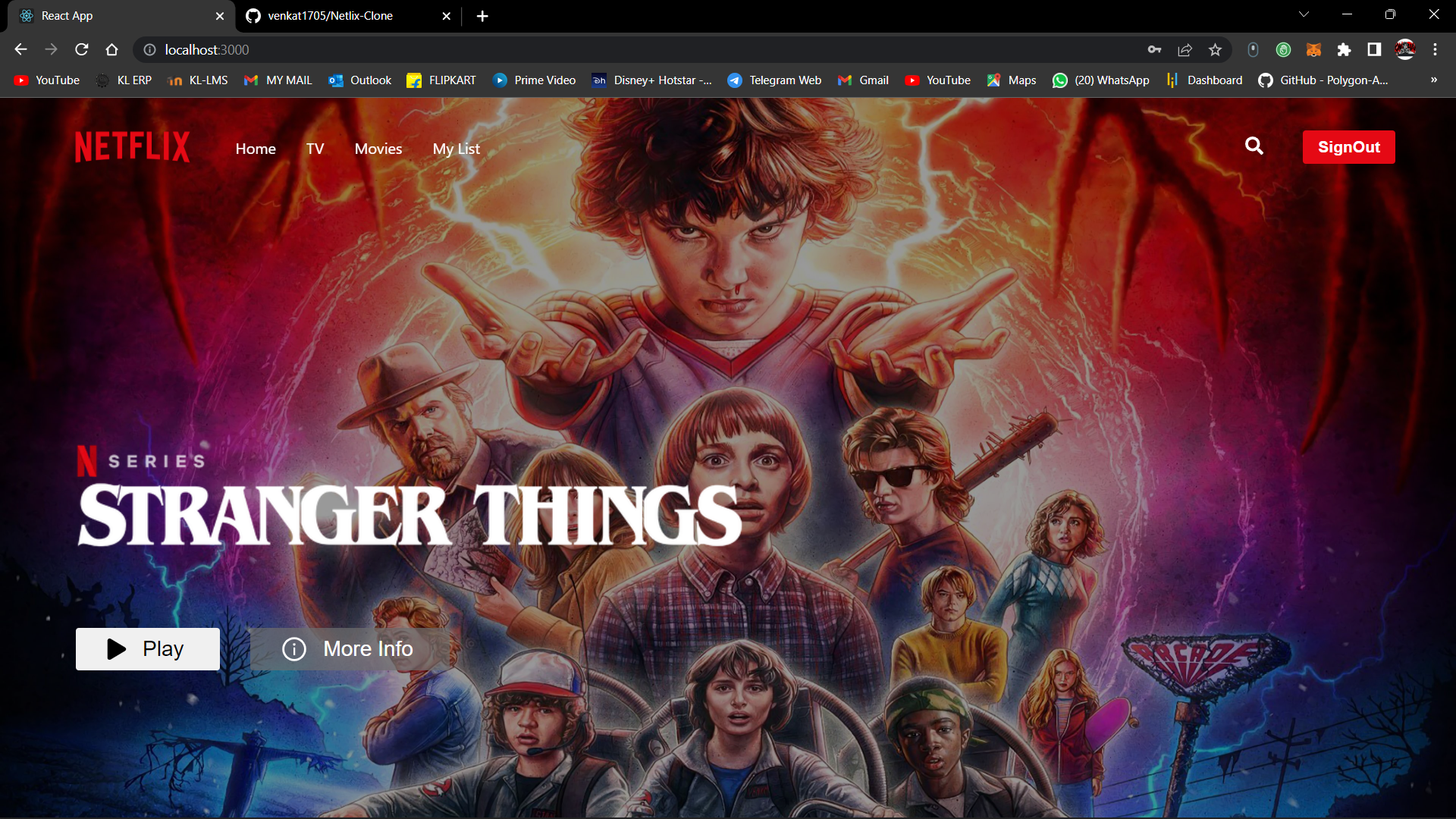
Task: Open the mouse-shaped extension icon
Action: [1253, 49]
